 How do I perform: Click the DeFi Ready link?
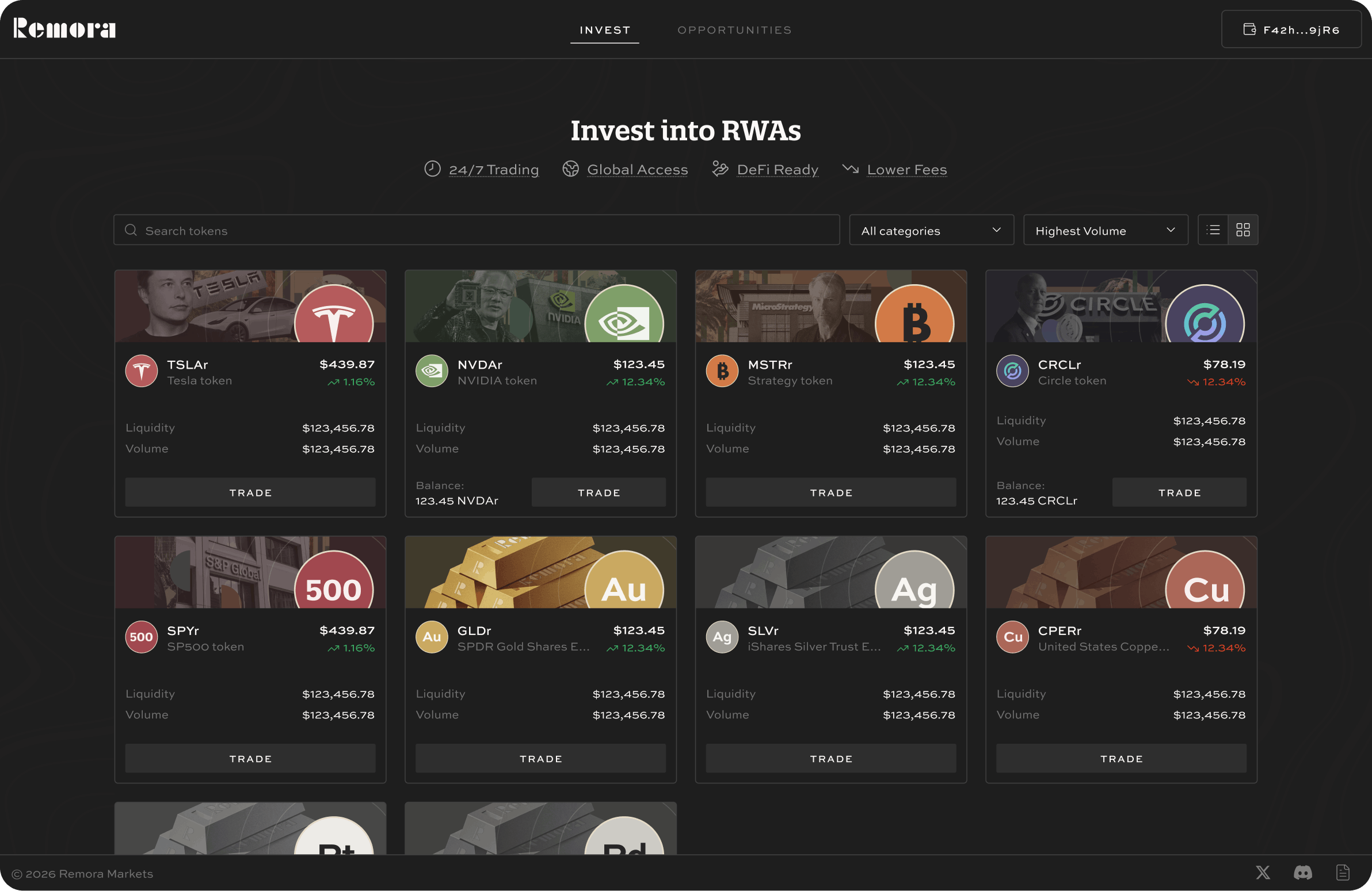pyautogui.click(x=777, y=170)
